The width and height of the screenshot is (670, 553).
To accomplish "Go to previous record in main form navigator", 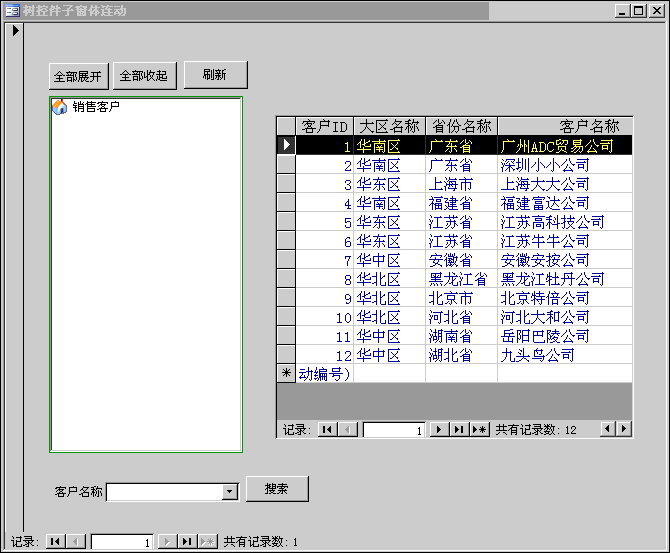I will tap(76, 541).
